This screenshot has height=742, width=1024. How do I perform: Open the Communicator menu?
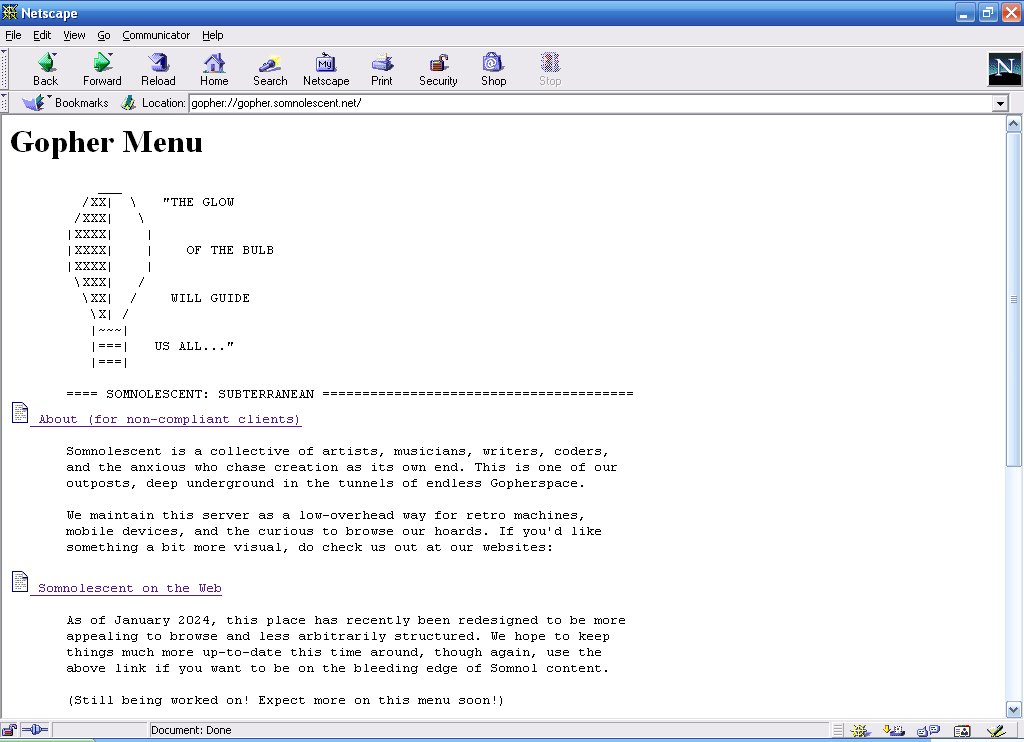(156, 35)
